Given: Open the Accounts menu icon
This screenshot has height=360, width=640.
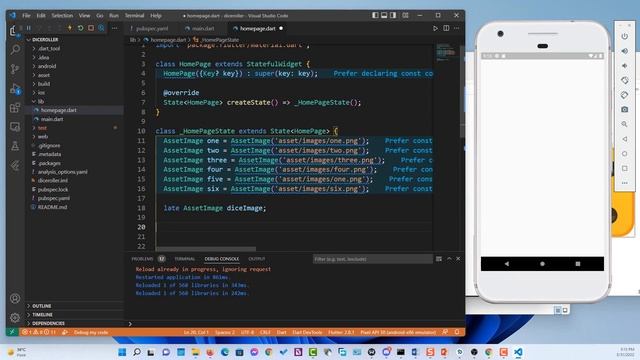Looking at the screenshot, I should point(15,298).
